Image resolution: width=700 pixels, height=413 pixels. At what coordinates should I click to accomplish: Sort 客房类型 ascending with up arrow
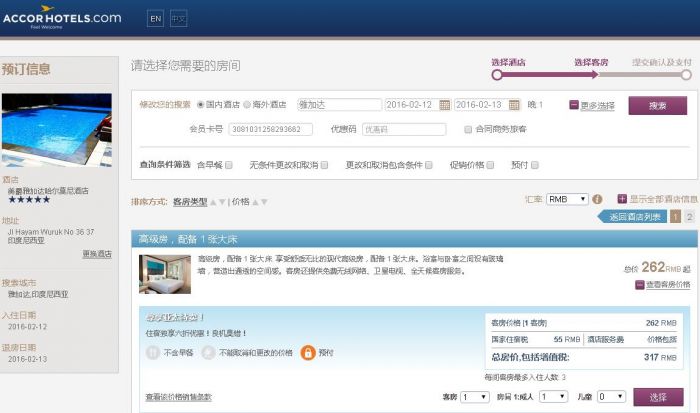point(213,202)
